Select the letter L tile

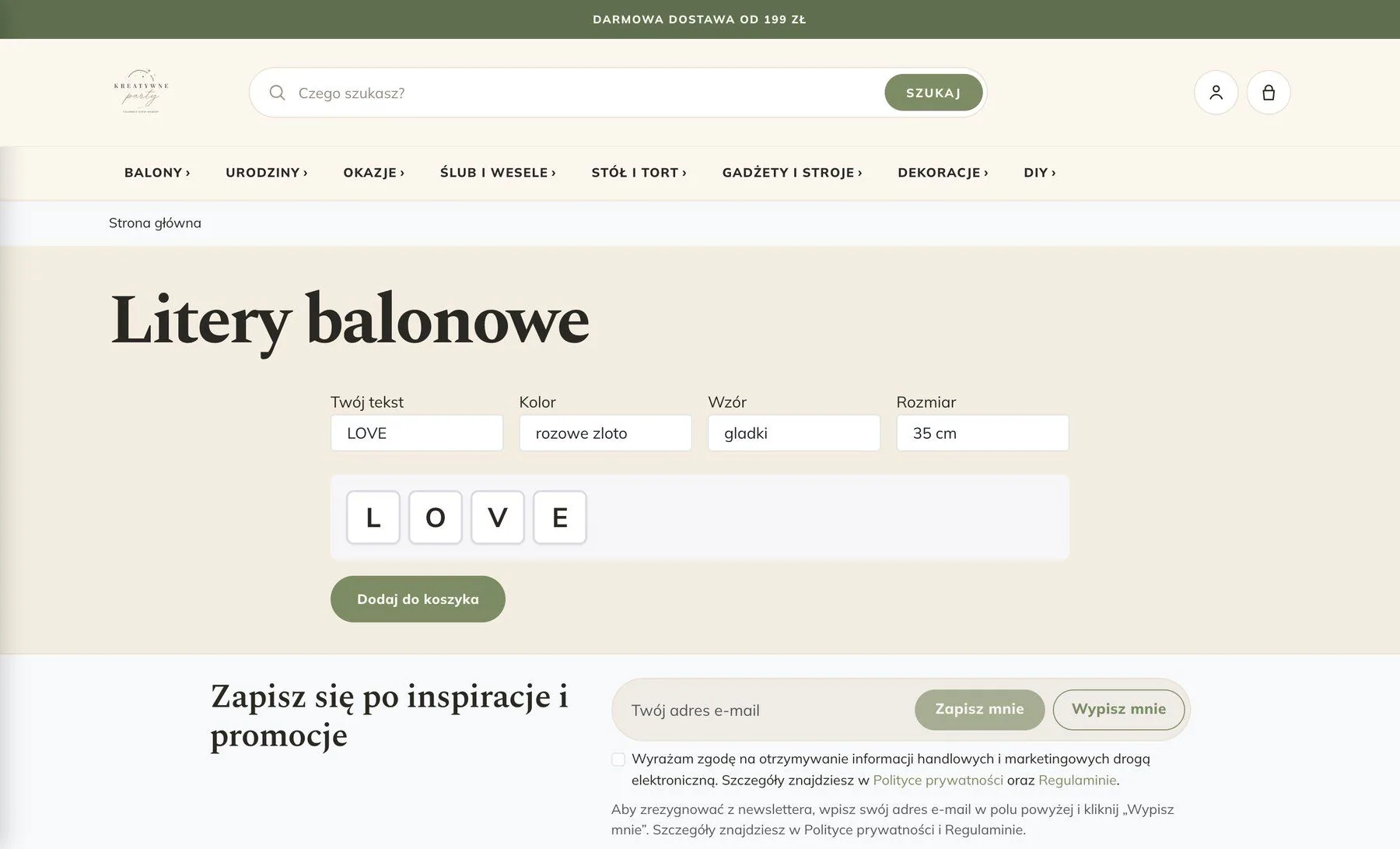click(373, 517)
